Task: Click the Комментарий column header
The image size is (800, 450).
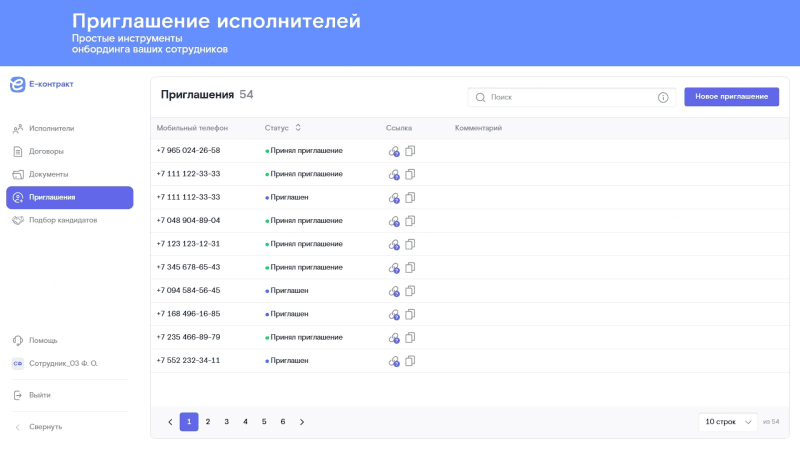Action: pos(479,128)
